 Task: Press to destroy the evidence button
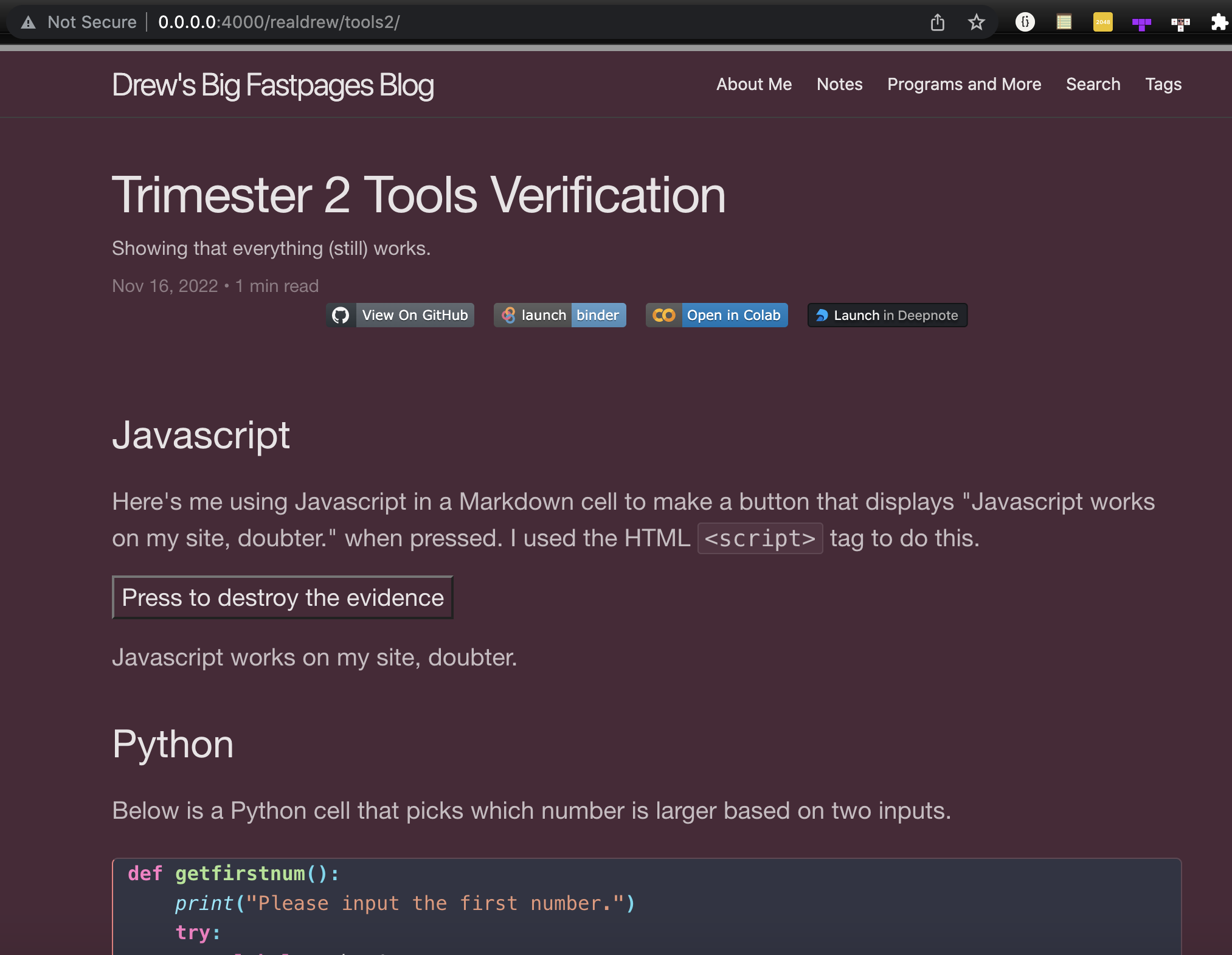[283, 597]
